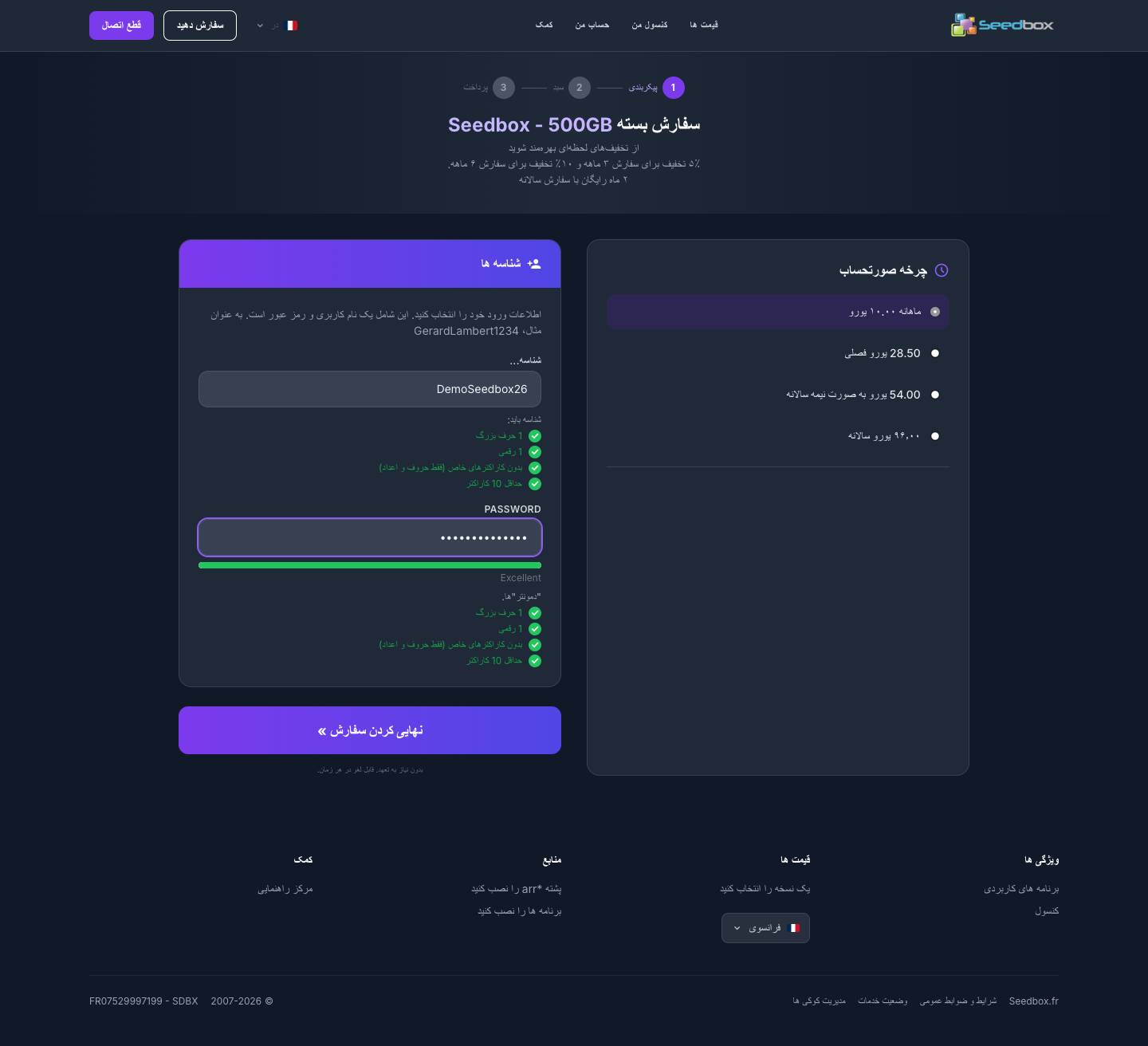Open the مرکز راهنمایی footer link
This screenshot has width=1148, height=1046.
[285, 889]
